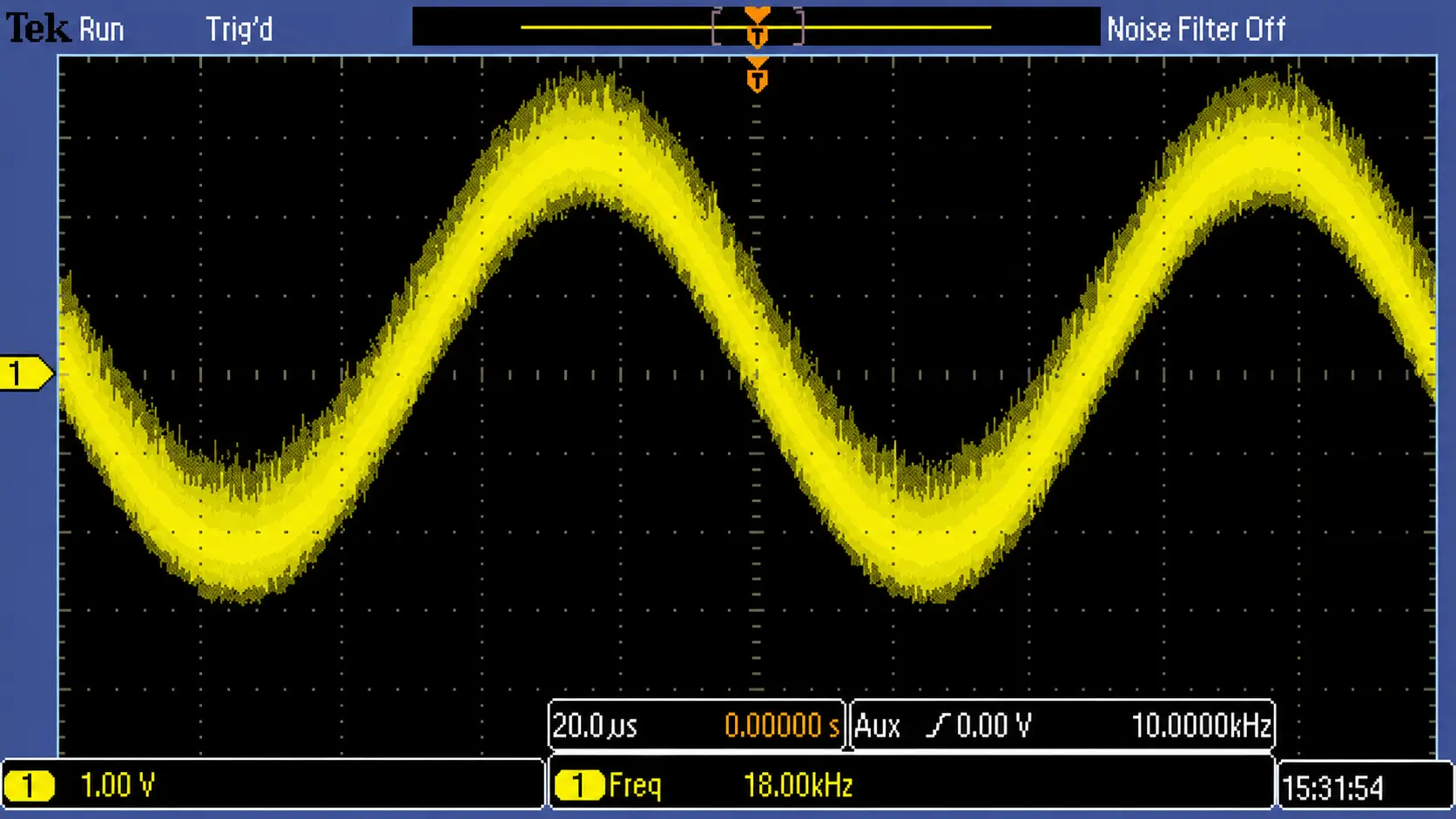1456x819 pixels.
Task: Click channel 1 badge beside Freq measurement
Action: tap(578, 786)
